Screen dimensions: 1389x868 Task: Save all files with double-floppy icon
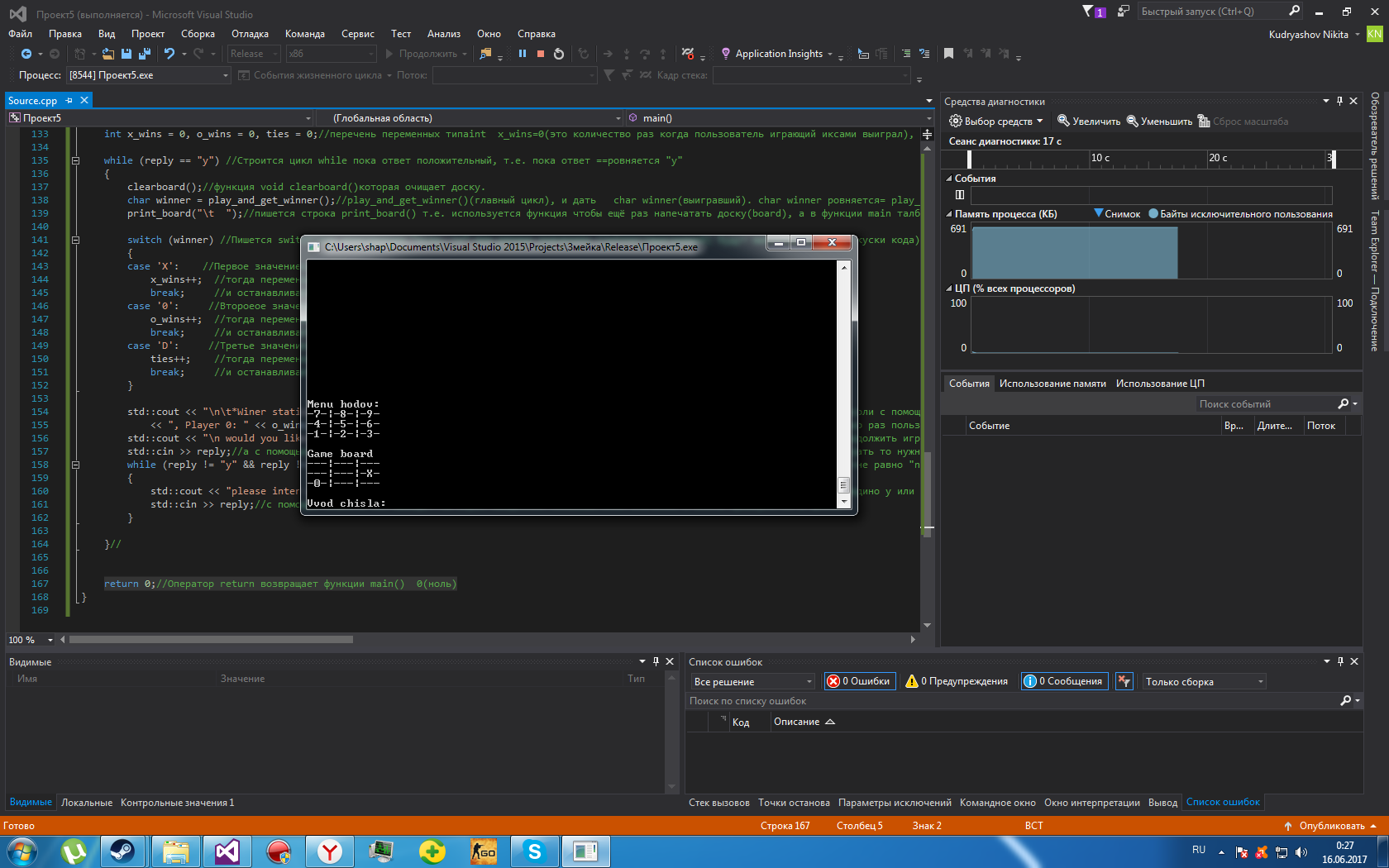coord(145,54)
